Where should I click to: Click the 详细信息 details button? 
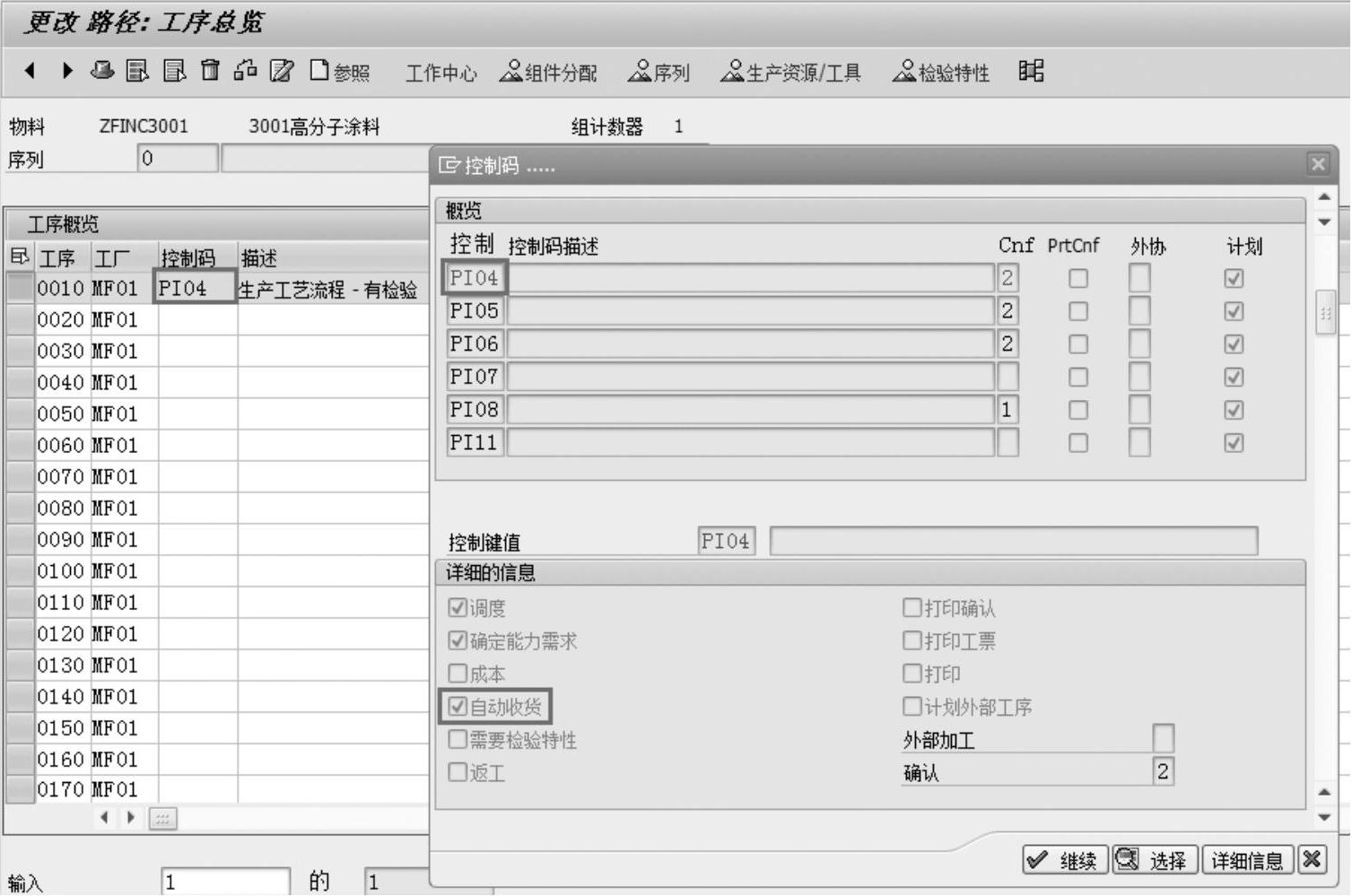1247,860
